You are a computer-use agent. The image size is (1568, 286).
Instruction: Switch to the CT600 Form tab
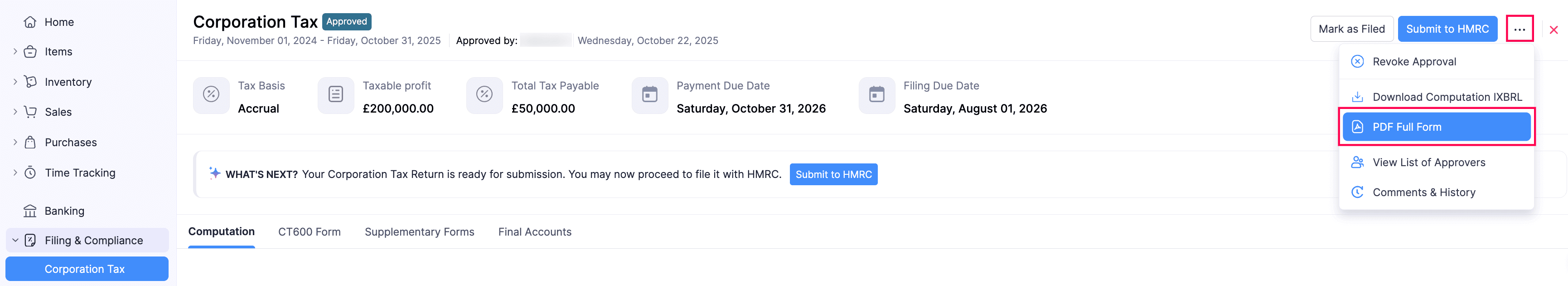click(x=309, y=232)
